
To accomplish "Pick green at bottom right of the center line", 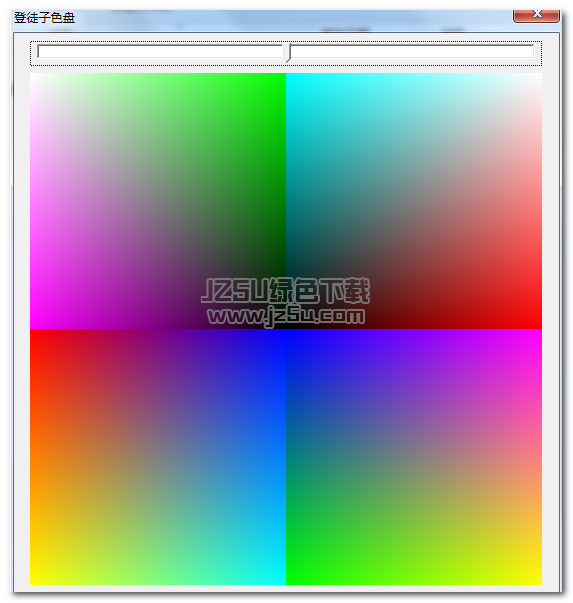I will 290,581.
